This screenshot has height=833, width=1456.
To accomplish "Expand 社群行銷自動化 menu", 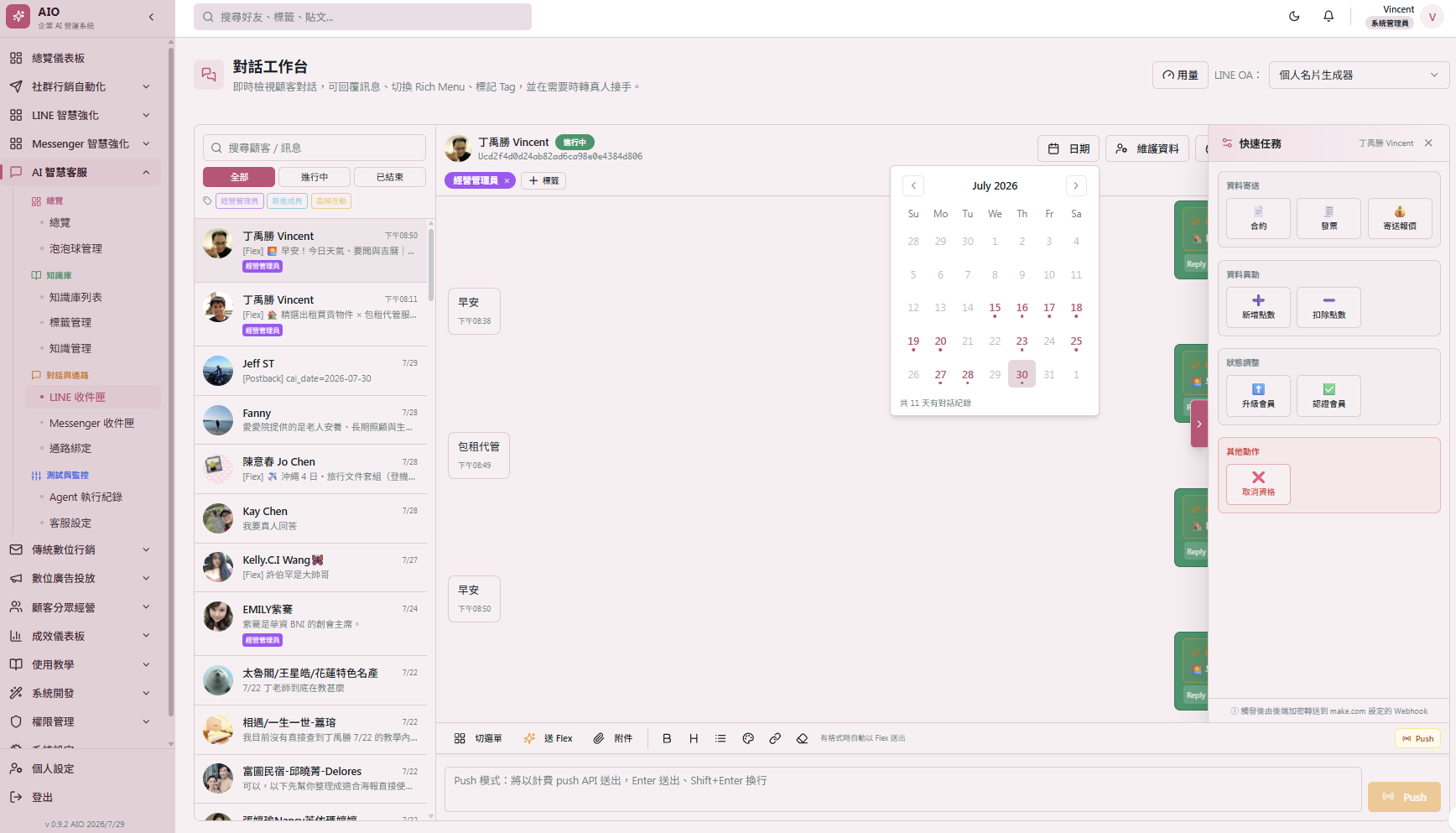I will click(87, 86).
